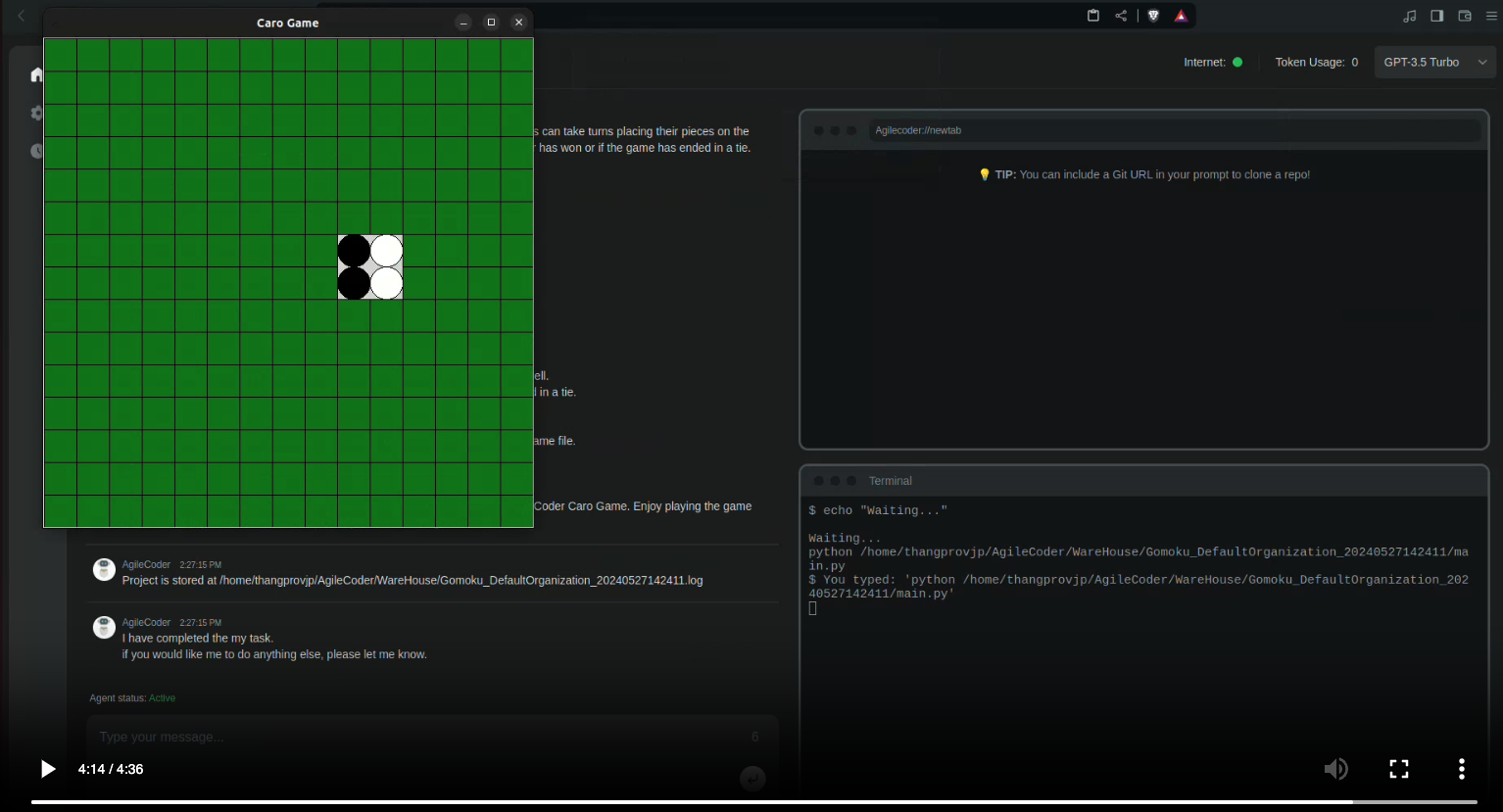
Task: Click the 'Project is stored at' message
Action: [x=412, y=580]
